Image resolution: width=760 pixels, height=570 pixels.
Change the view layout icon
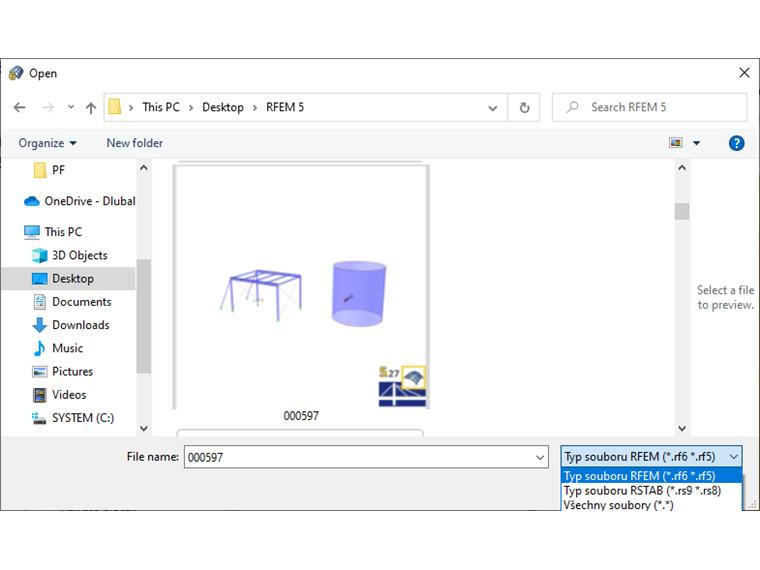click(x=676, y=143)
